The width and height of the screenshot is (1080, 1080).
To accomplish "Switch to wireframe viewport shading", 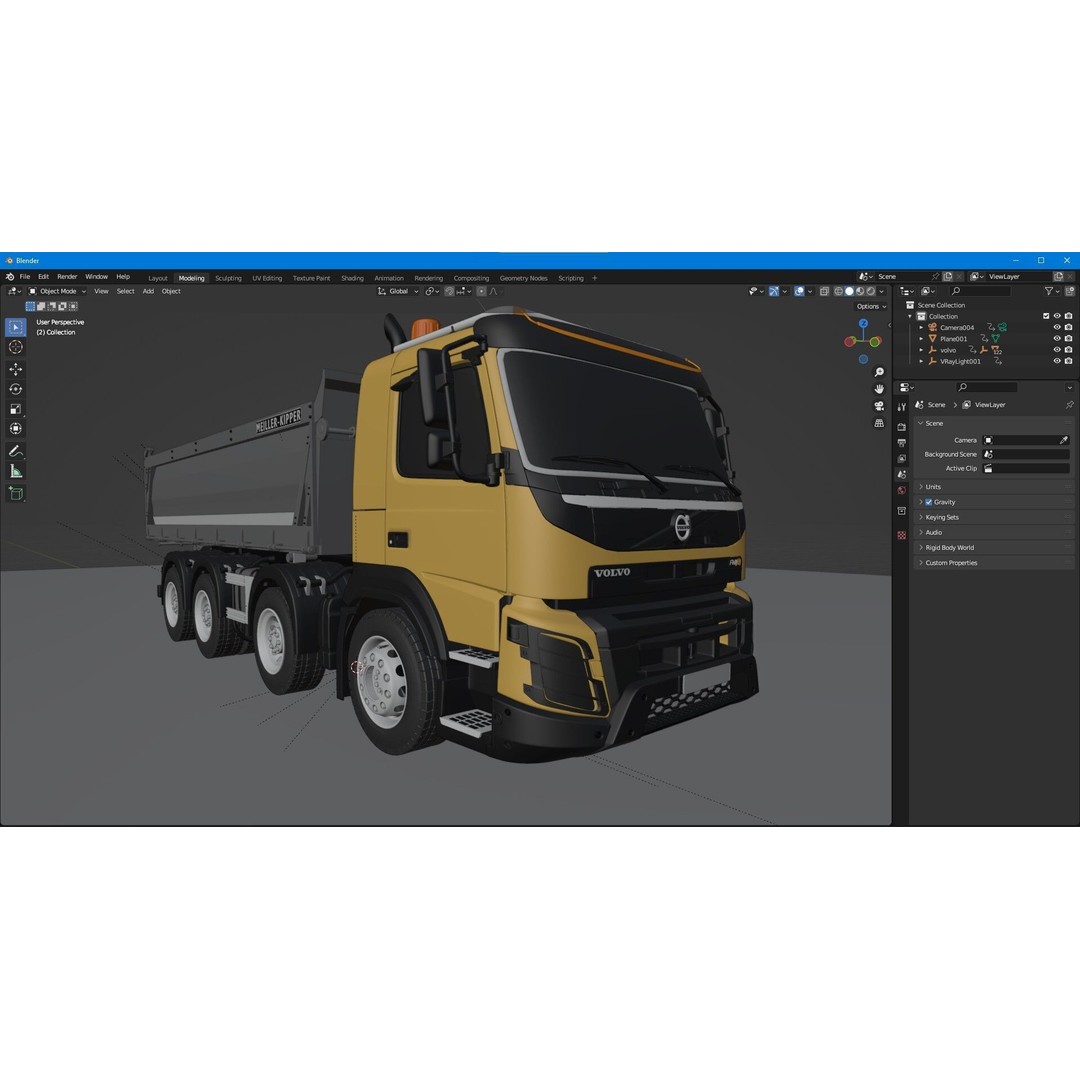I will click(839, 291).
